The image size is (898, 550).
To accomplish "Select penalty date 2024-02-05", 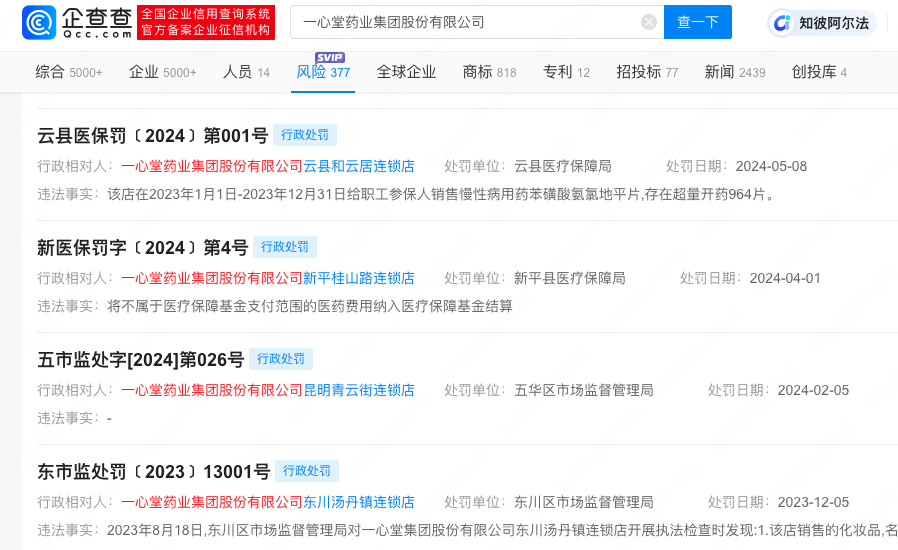I will click(x=813, y=390).
